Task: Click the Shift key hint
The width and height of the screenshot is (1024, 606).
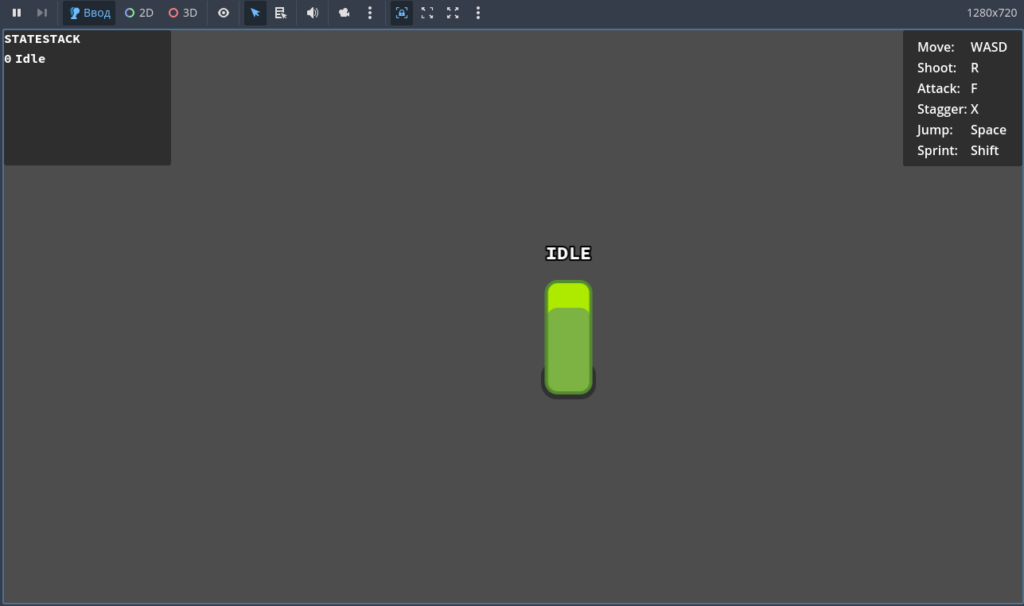Action: tap(984, 150)
